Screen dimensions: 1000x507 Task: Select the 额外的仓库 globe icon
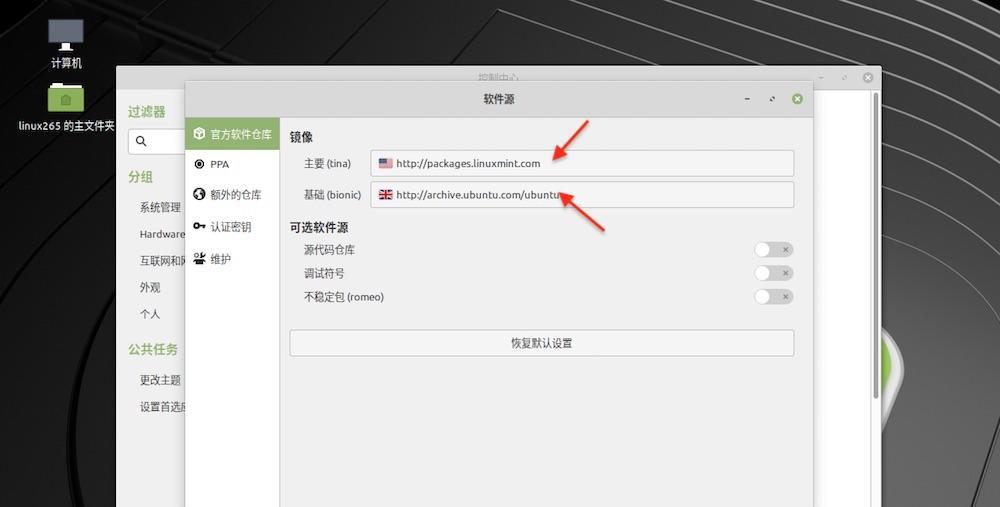click(x=199, y=194)
